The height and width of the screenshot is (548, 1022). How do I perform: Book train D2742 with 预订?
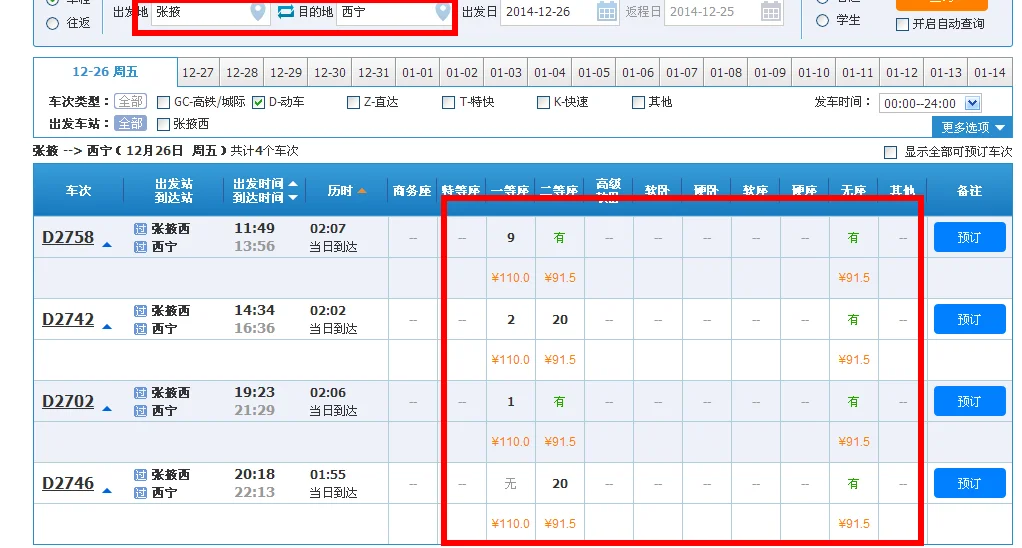tap(969, 319)
